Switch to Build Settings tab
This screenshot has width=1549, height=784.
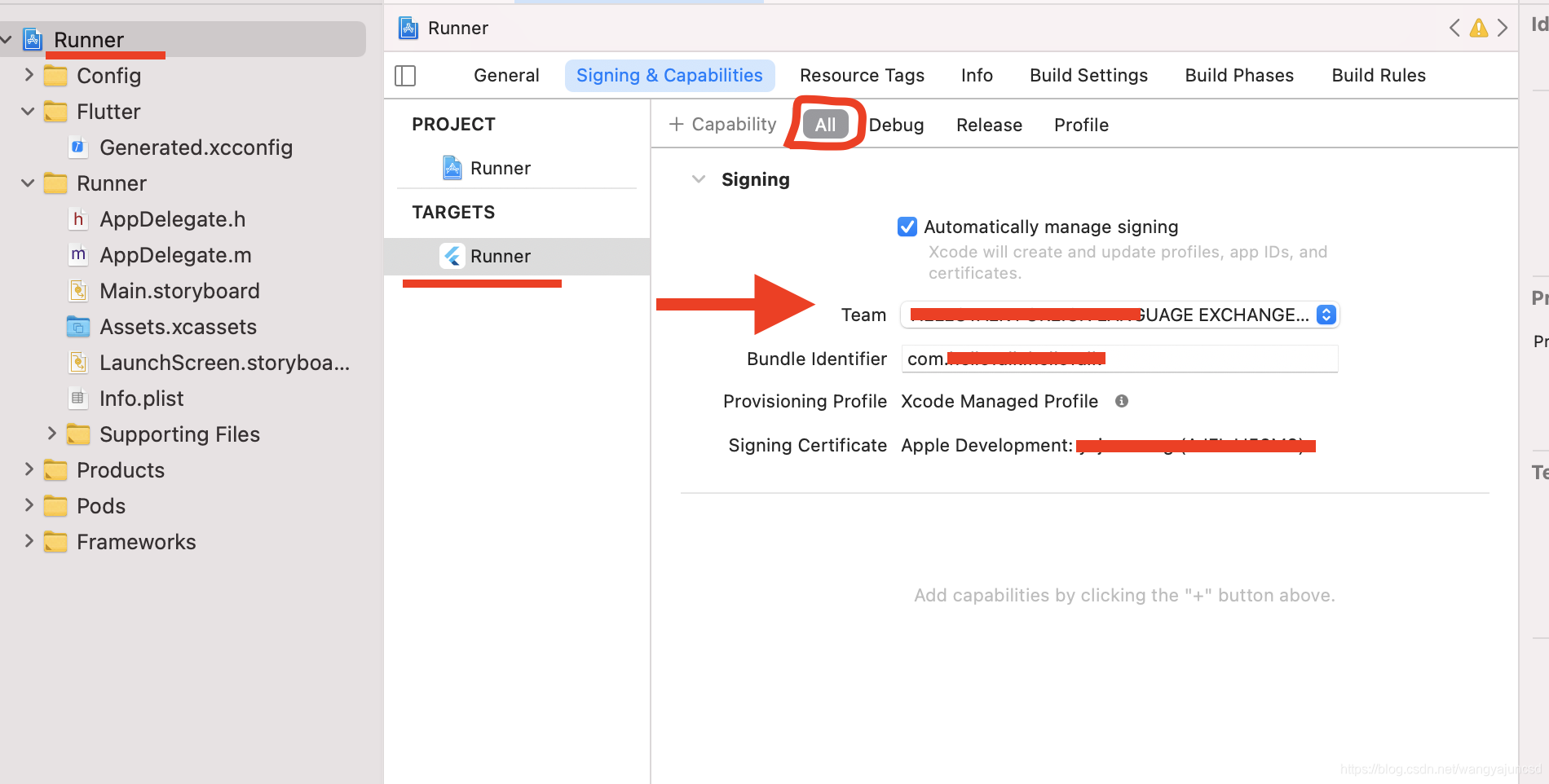coord(1088,76)
